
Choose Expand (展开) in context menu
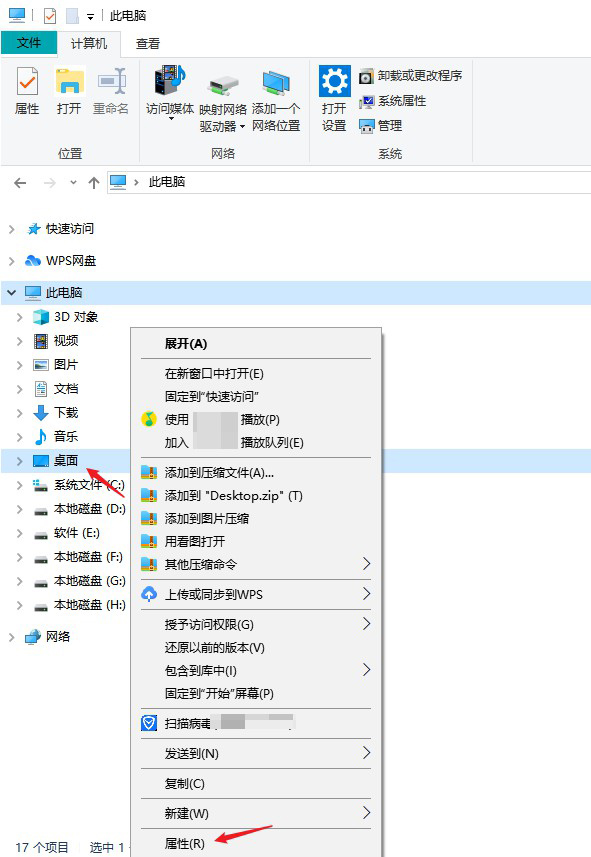pos(256,344)
